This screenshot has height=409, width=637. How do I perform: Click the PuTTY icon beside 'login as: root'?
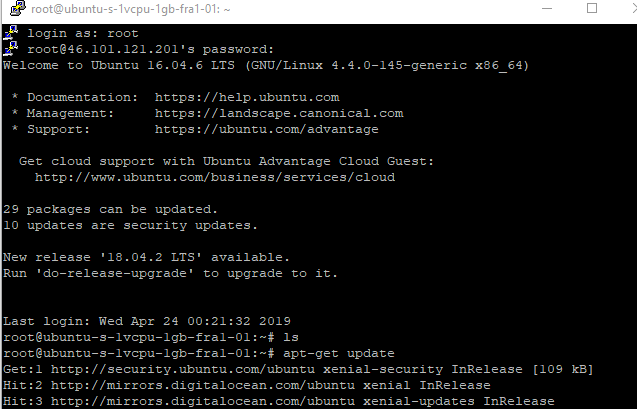[x=11, y=32]
